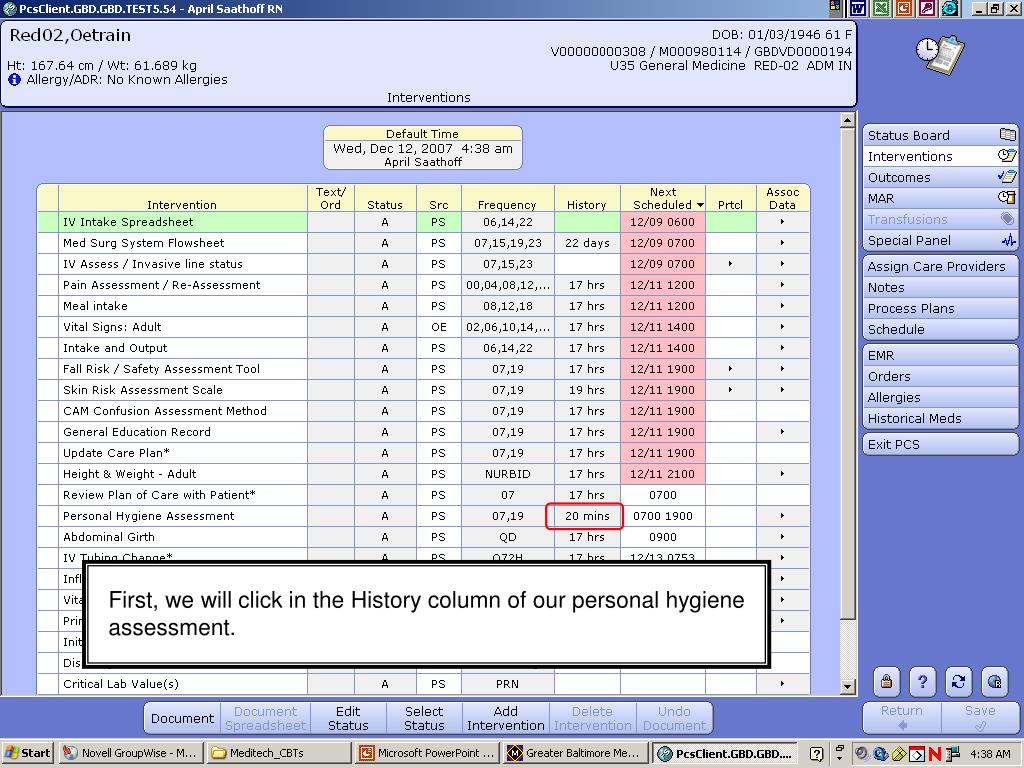The height and width of the screenshot is (768, 1024).
Task: Expand Assoc Data for Personal Hygiene Assessment
Action: tap(782, 516)
